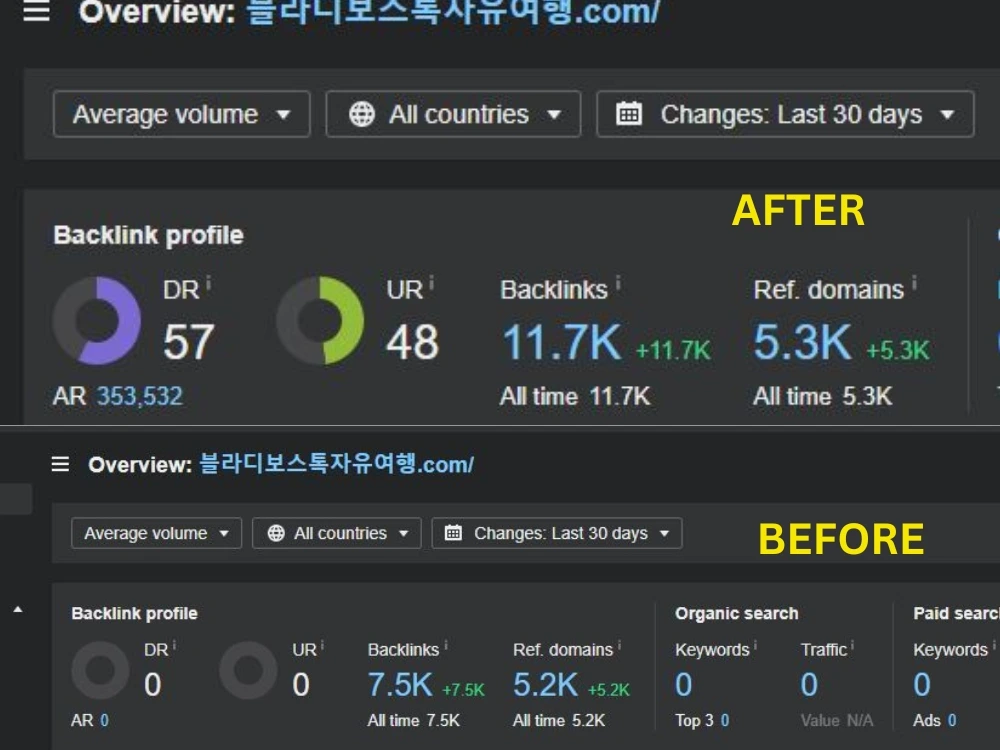
Task: Click info icon beside Ref. domains 5.3K
Action: coord(914,284)
